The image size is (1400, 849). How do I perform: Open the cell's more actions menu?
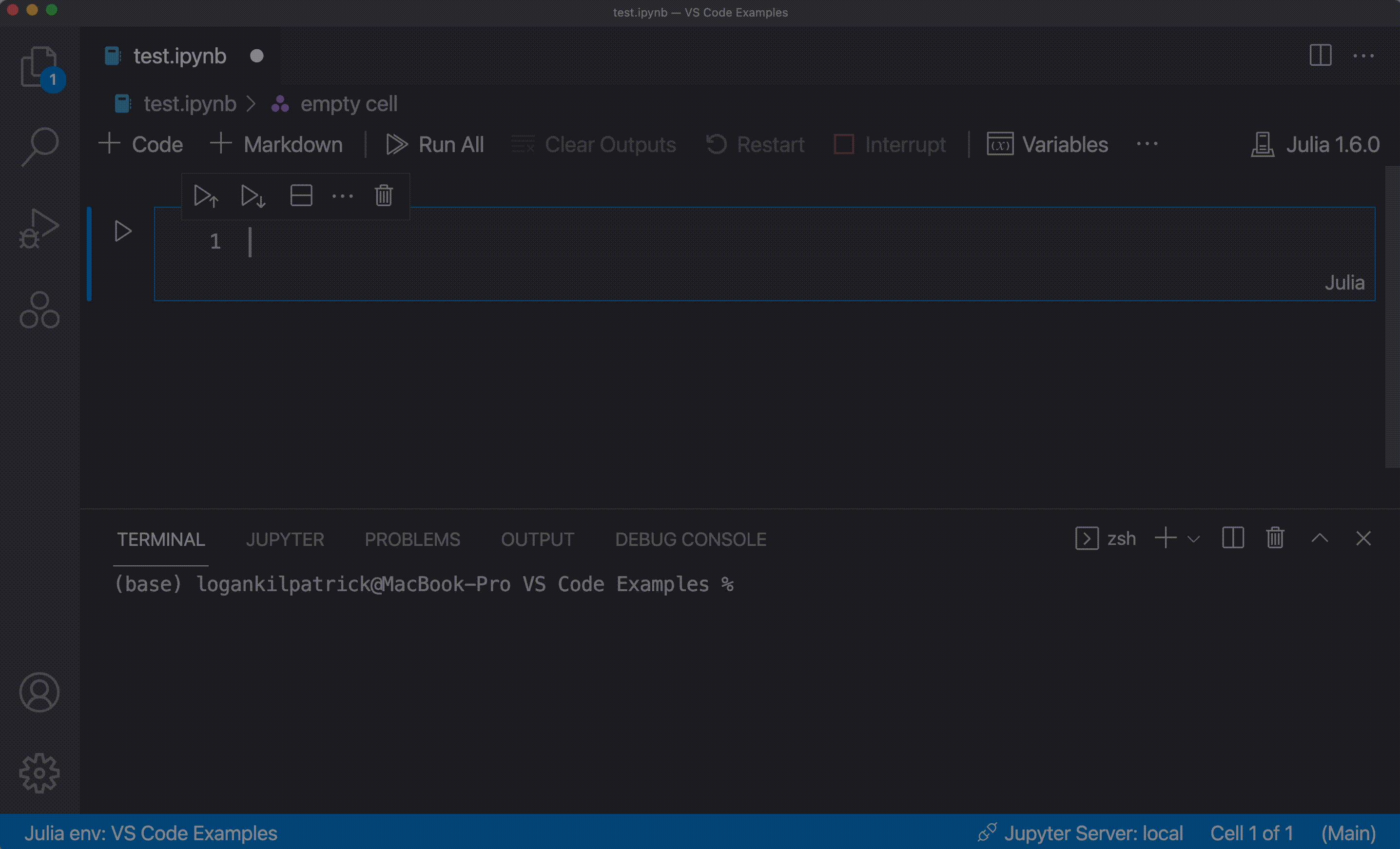(x=343, y=196)
